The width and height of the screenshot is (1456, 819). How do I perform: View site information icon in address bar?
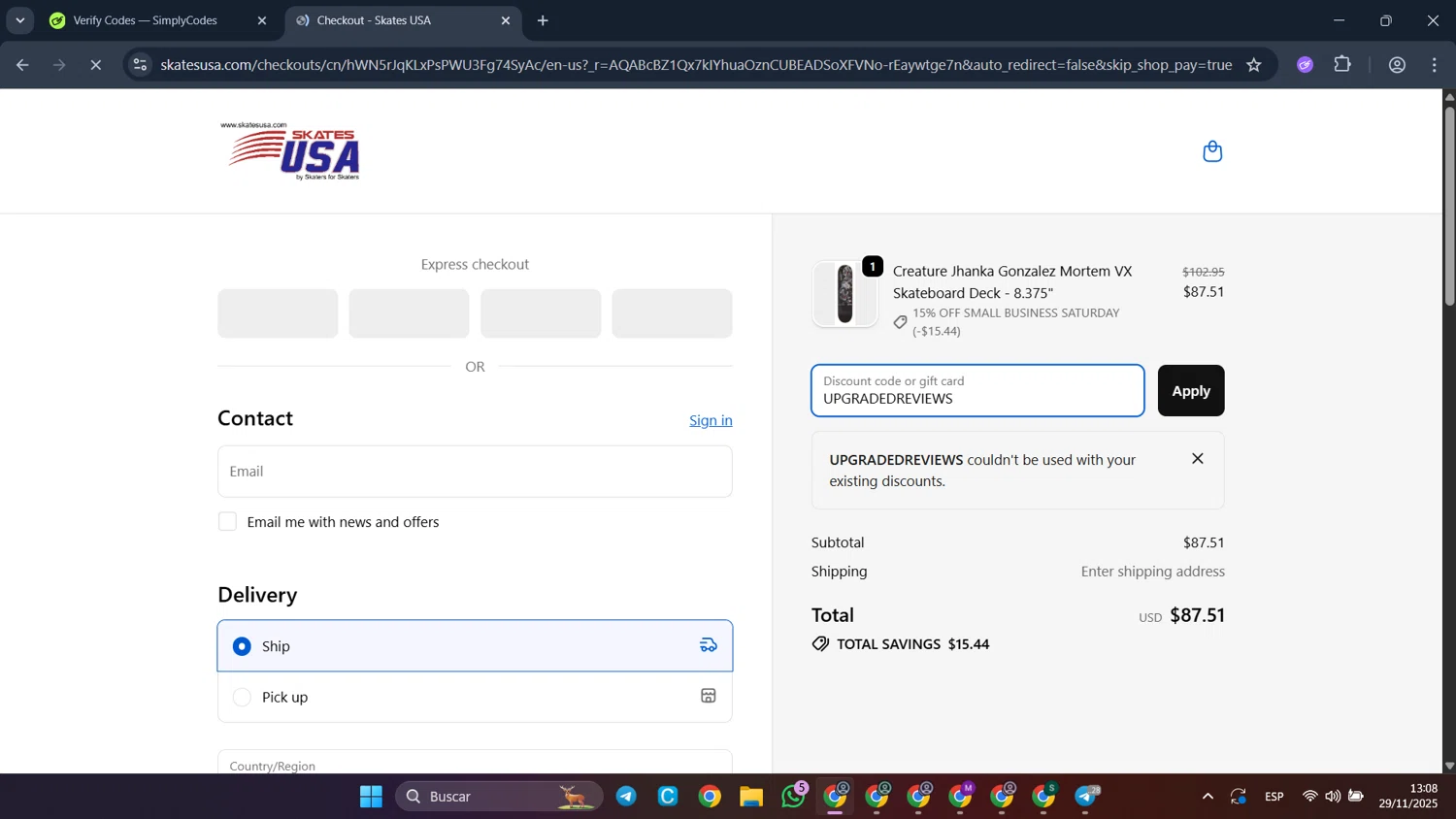[x=141, y=65]
